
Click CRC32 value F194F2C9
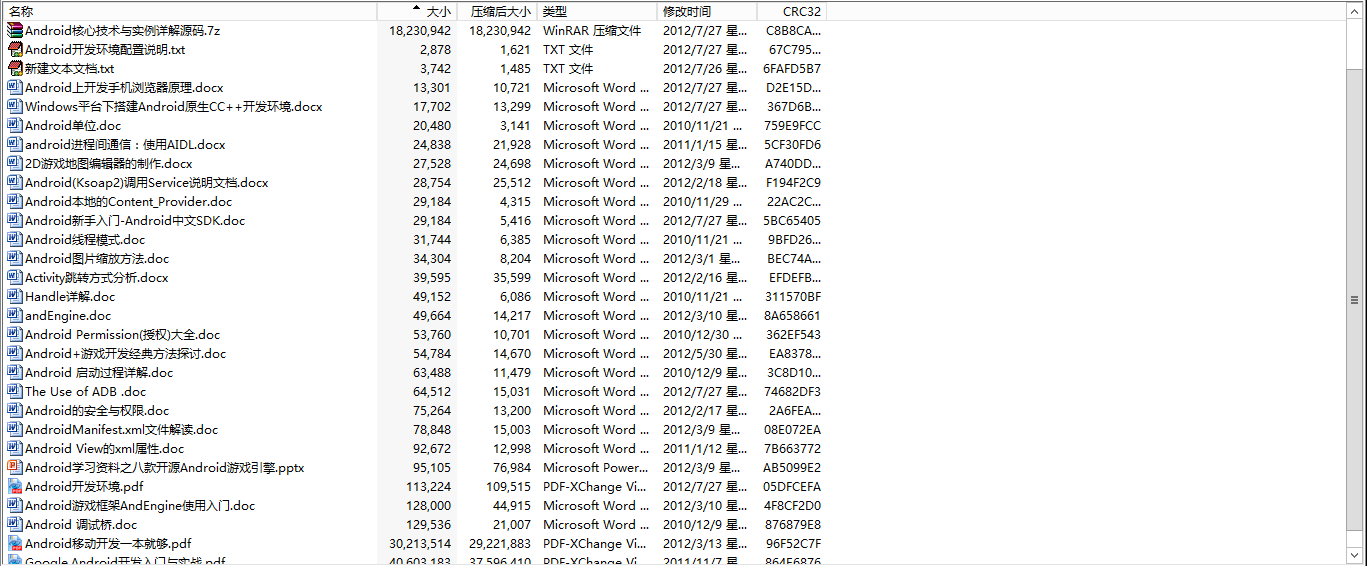[793, 182]
